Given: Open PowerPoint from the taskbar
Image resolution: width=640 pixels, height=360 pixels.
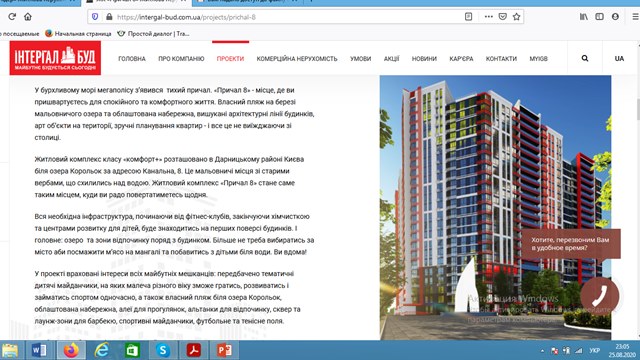Looking at the screenshot, I should [224, 350].
